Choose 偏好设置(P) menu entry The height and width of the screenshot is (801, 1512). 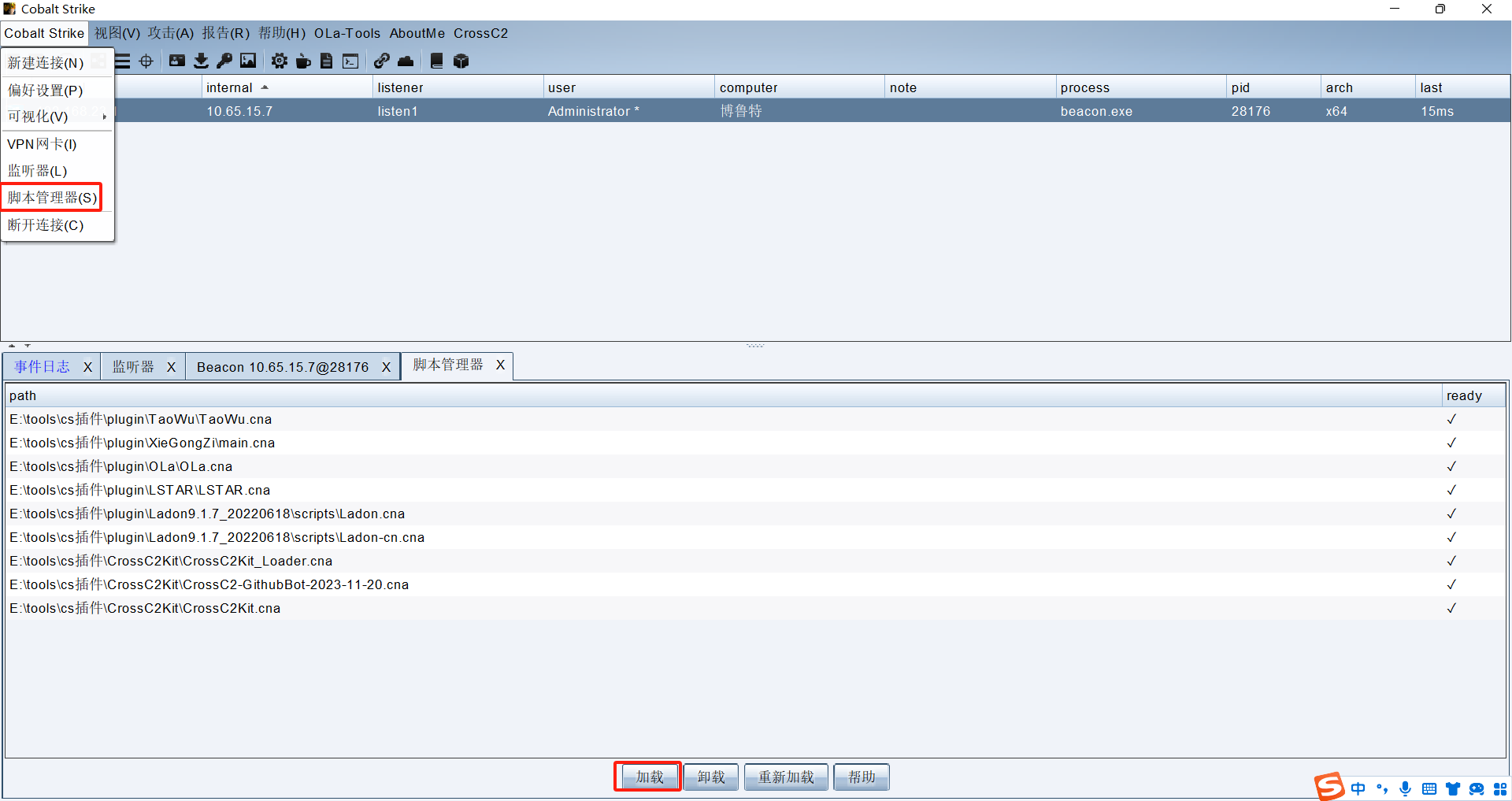(x=57, y=91)
